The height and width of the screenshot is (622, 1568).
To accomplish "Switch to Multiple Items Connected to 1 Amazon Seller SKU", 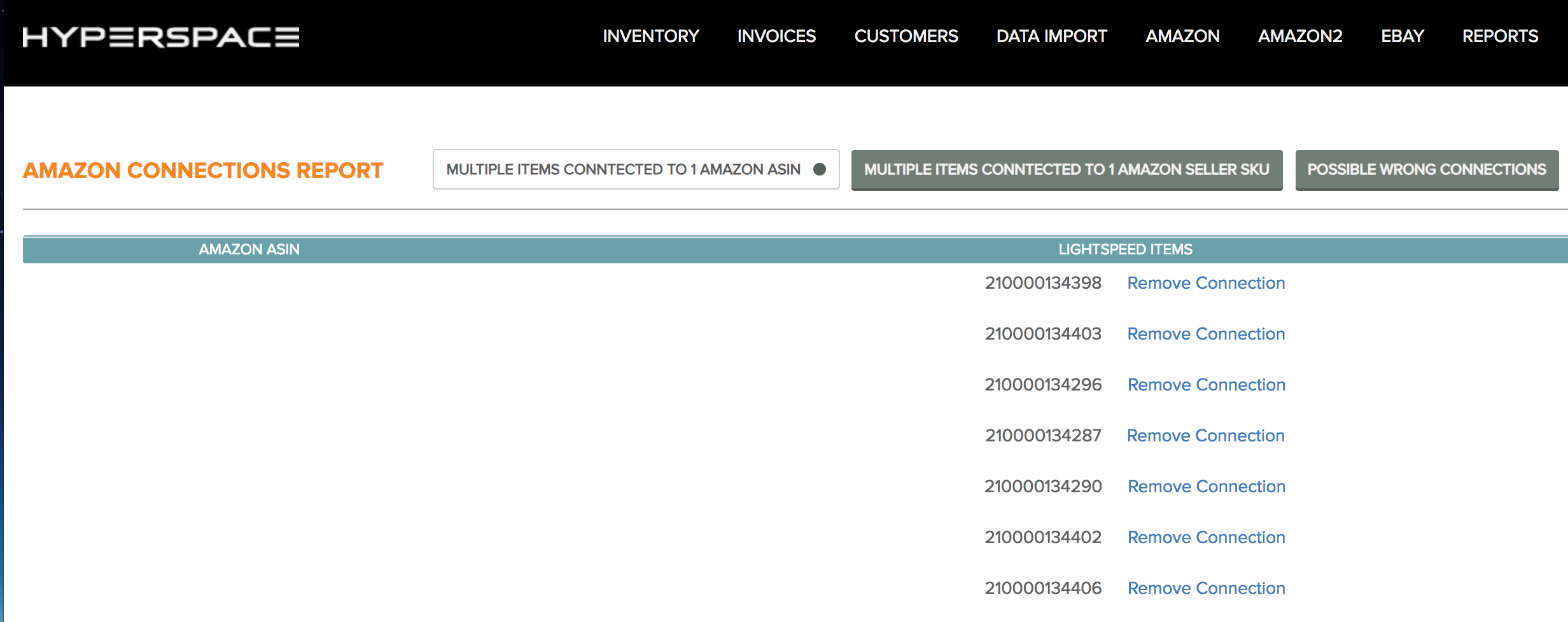I will (1067, 170).
